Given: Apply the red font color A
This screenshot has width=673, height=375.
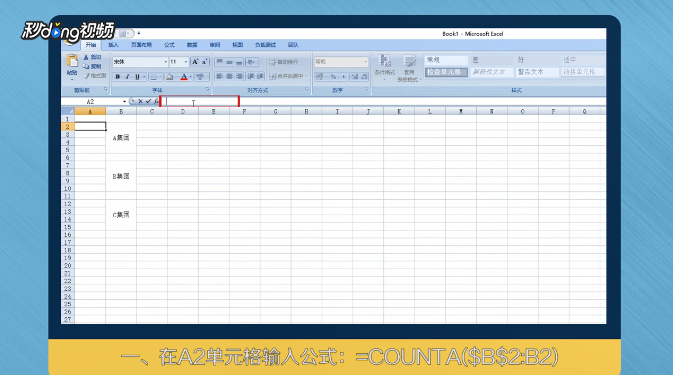Looking at the screenshot, I should (184, 77).
